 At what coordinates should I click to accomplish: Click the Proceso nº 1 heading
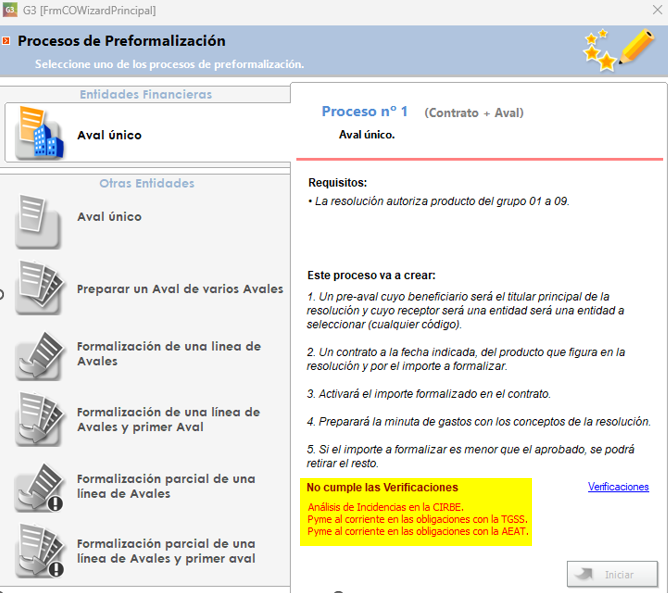tap(365, 111)
